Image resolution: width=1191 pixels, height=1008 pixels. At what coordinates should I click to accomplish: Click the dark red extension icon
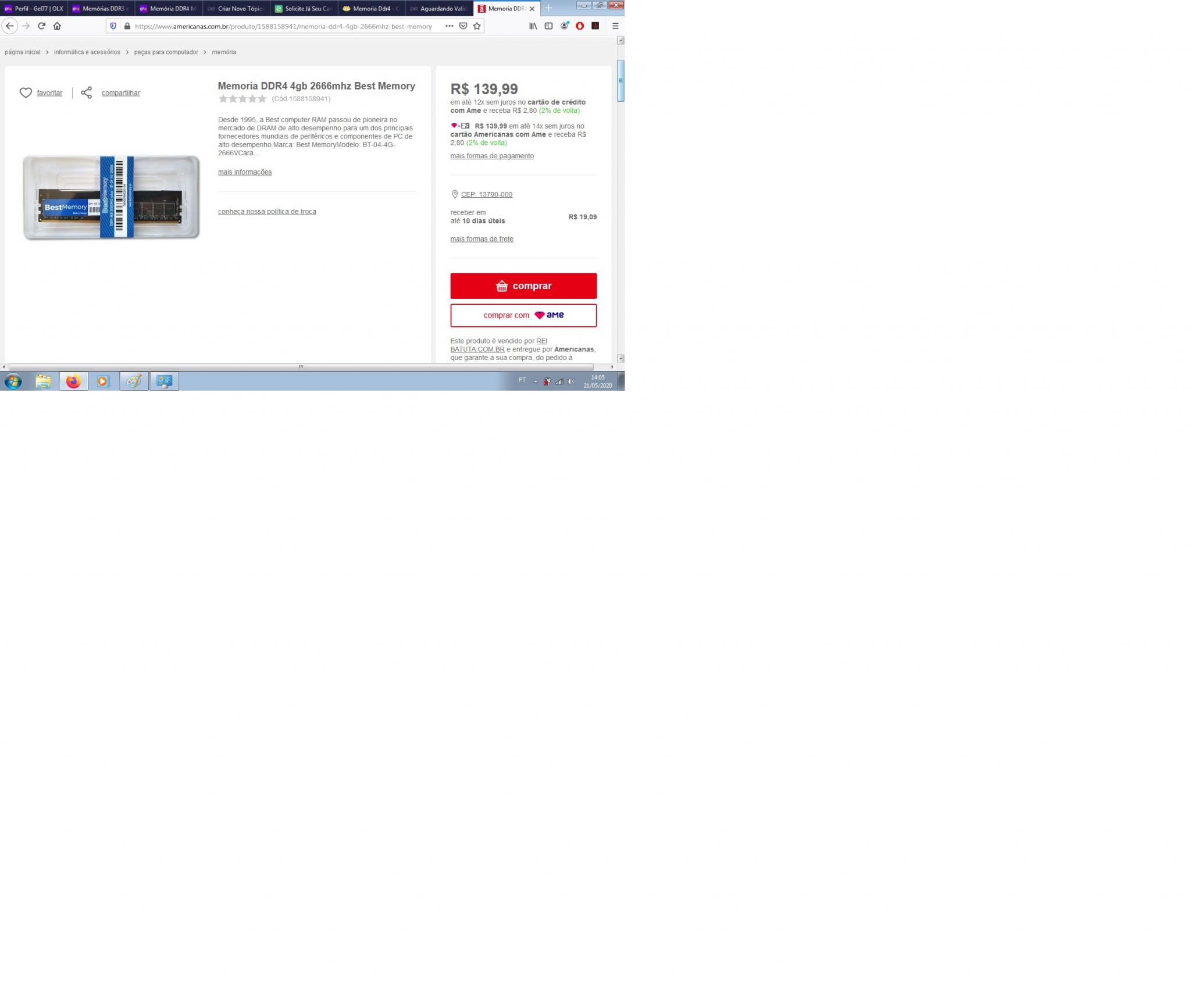click(x=595, y=26)
